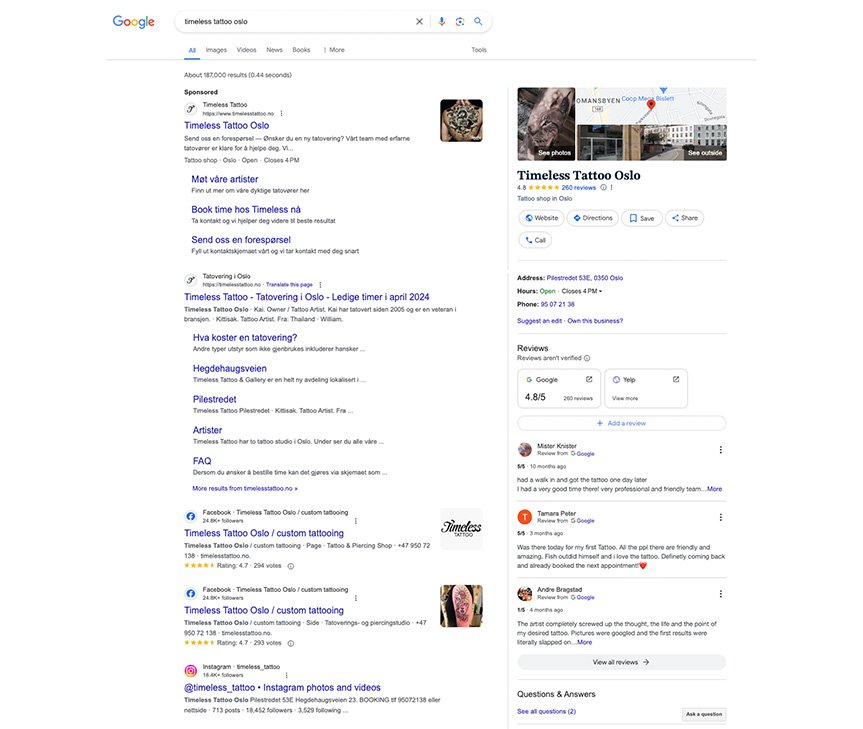Open Own this business link
Screen dimensions: 863x729
click(x=595, y=321)
